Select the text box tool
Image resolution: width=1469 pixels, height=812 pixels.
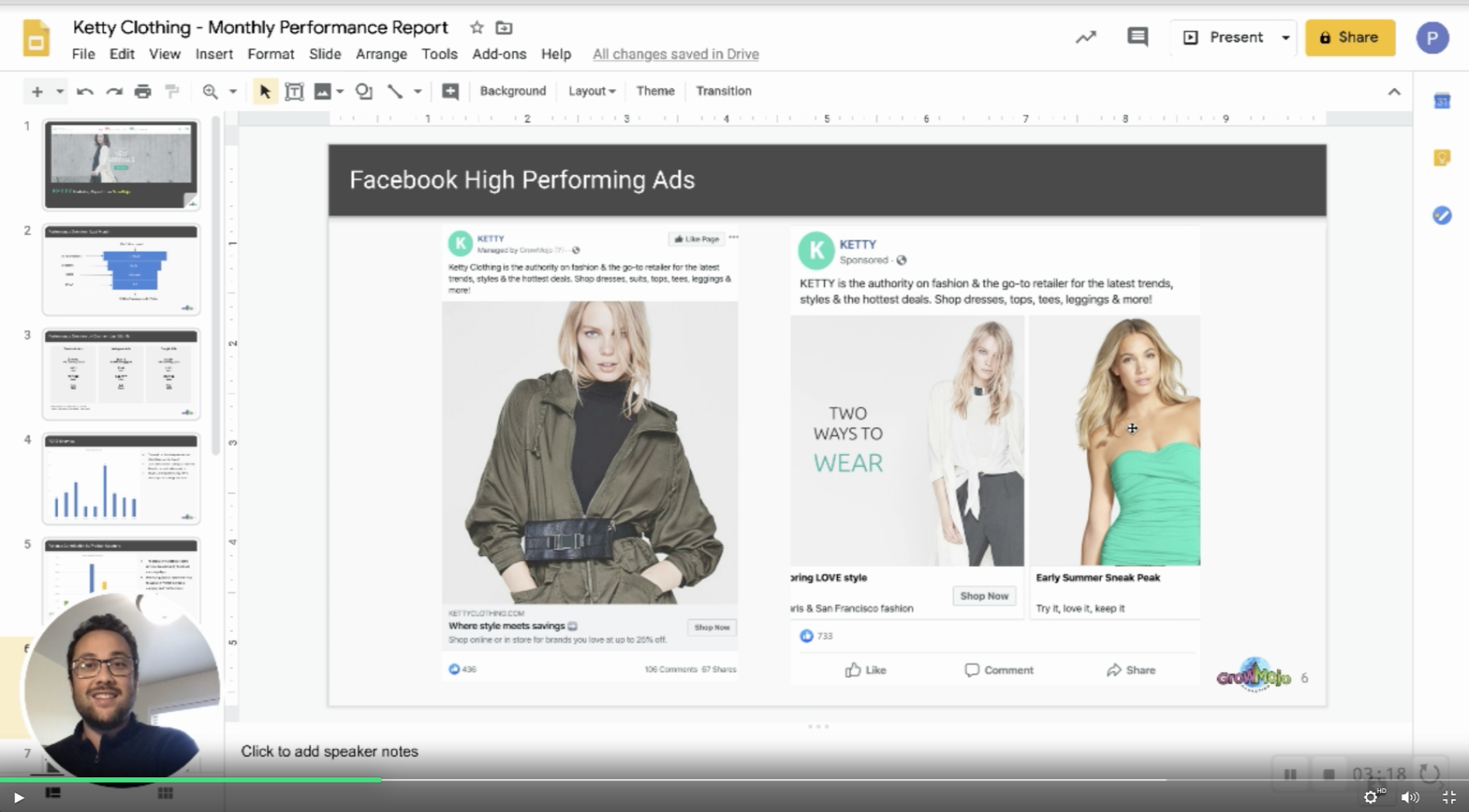tap(294, 92)
